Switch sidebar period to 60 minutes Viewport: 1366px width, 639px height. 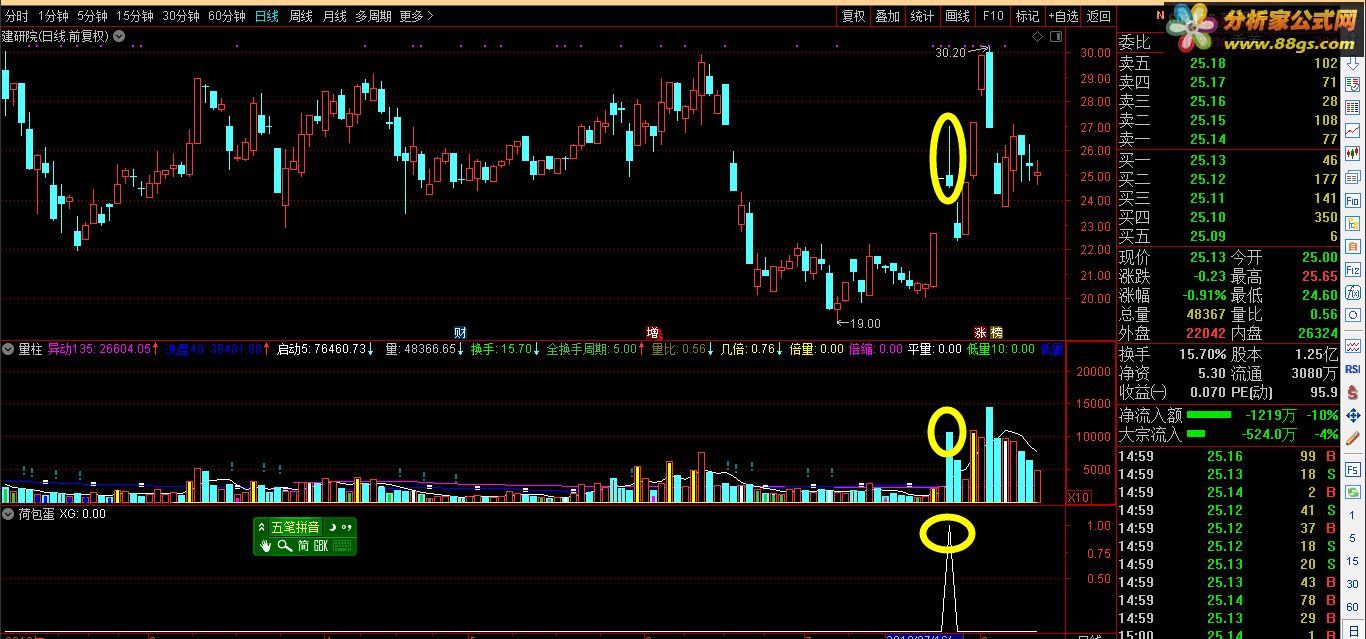(1353, 607)
